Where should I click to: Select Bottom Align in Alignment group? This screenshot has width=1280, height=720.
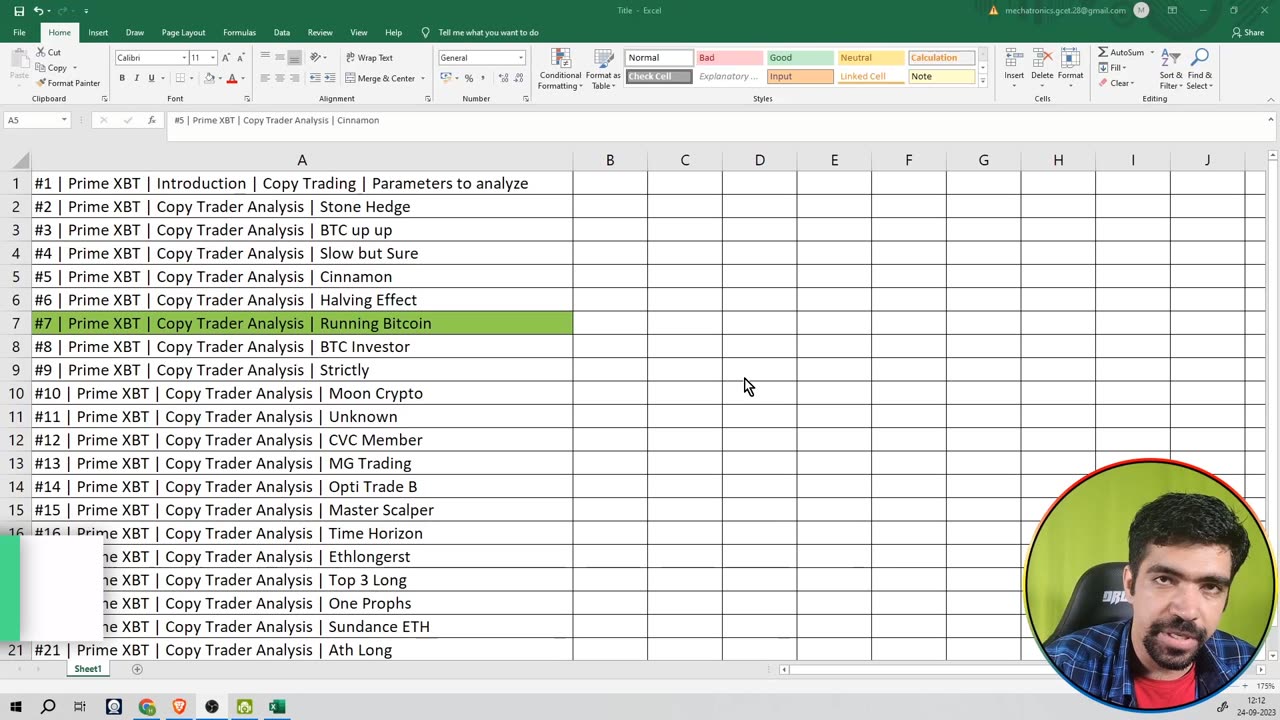[294, 58]
